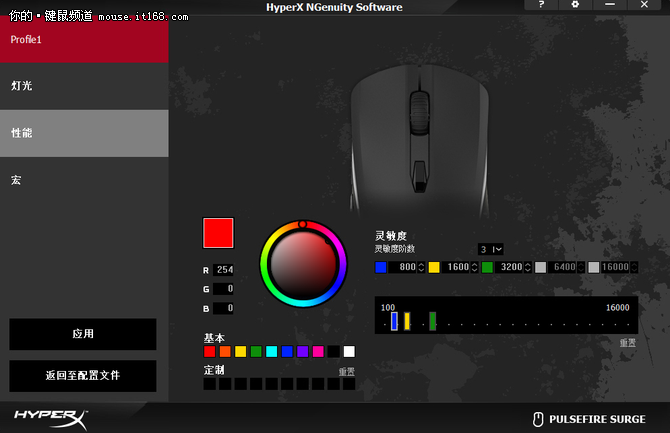Open the help question mark icon

coord(541,5)
